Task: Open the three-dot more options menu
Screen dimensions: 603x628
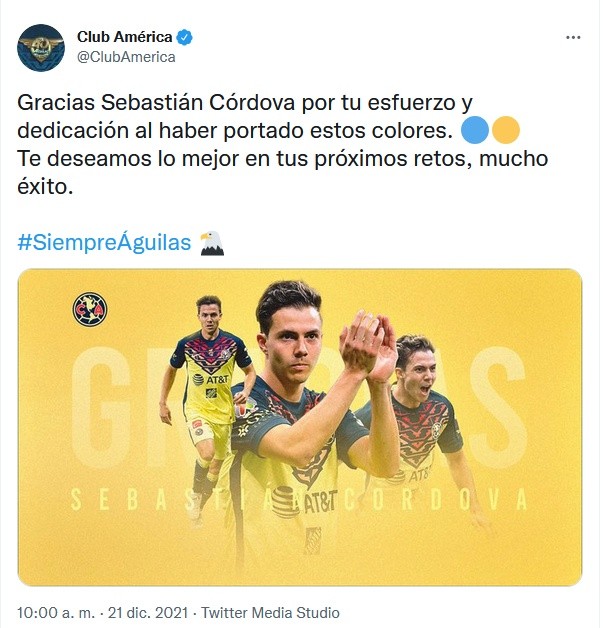Action: coord(573,38)
